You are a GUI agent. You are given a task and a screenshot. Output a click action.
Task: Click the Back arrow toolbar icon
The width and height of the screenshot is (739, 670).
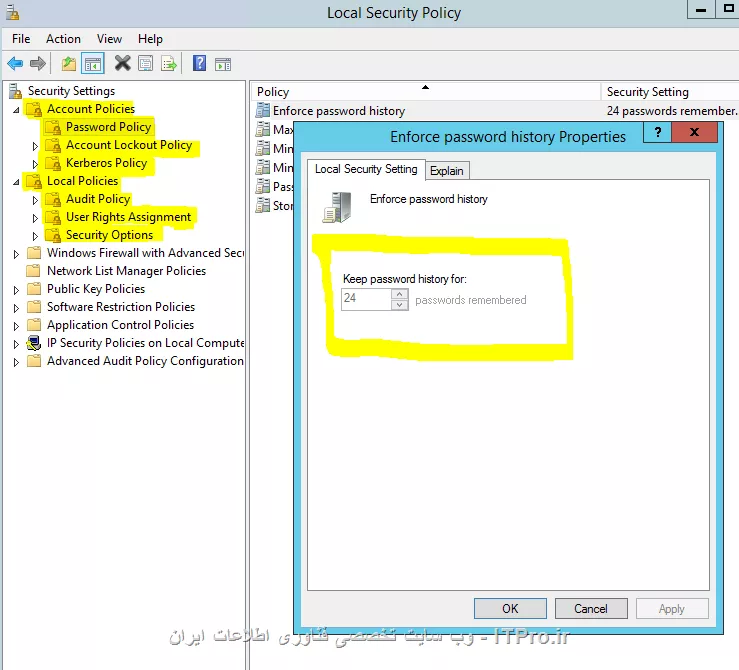[15, 64]
